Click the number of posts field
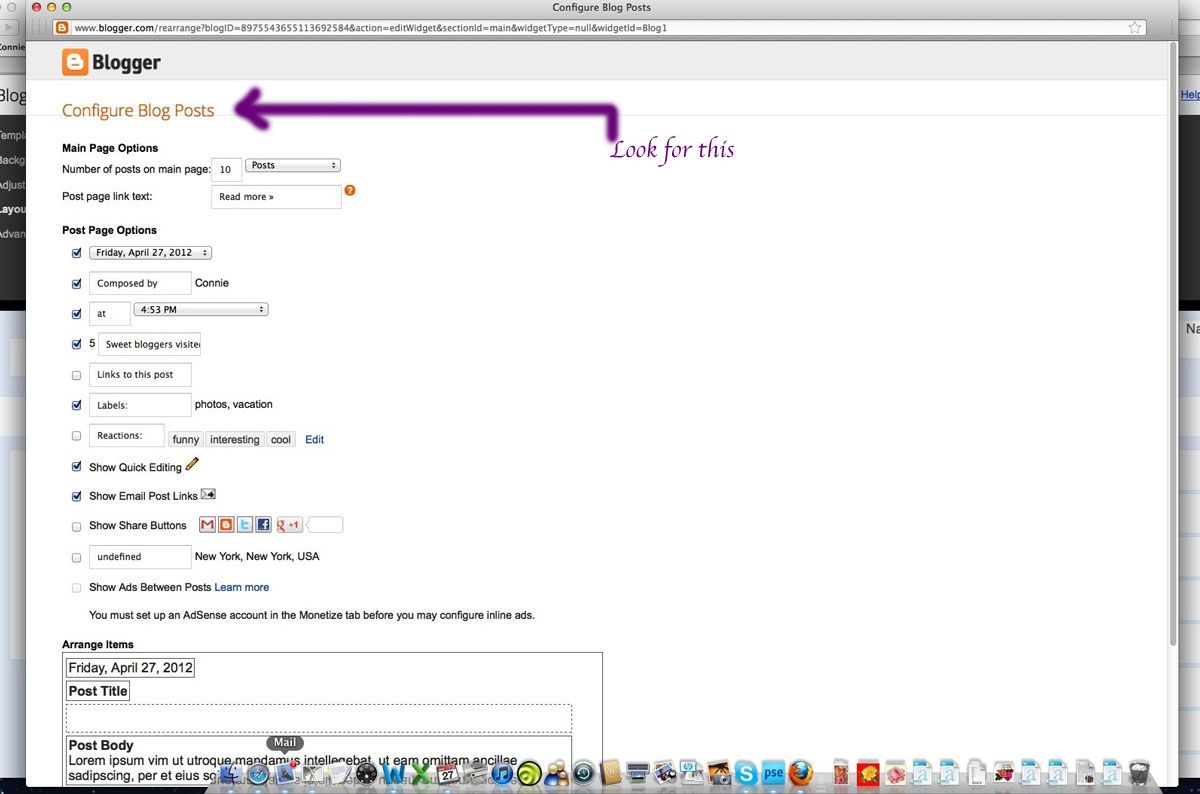Image resolution: width=1200 pixels, height=794 pixels. coord(227,170)
